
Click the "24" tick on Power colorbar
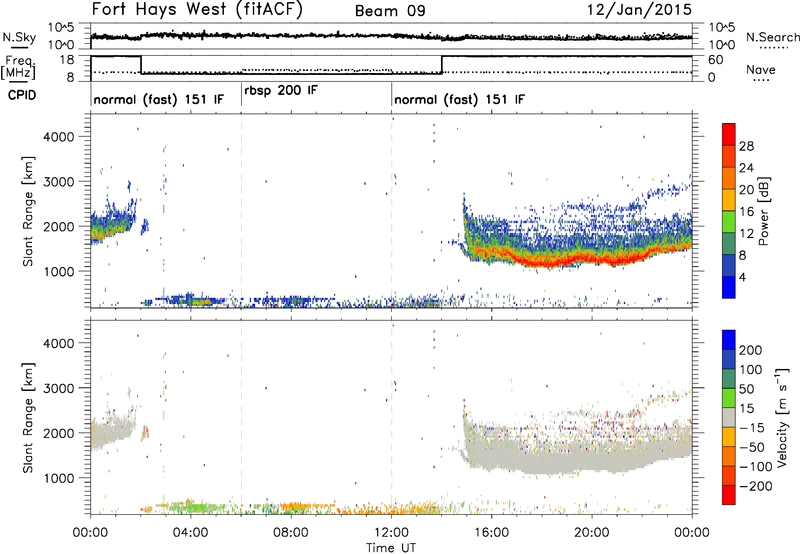(x=746, y=168)
